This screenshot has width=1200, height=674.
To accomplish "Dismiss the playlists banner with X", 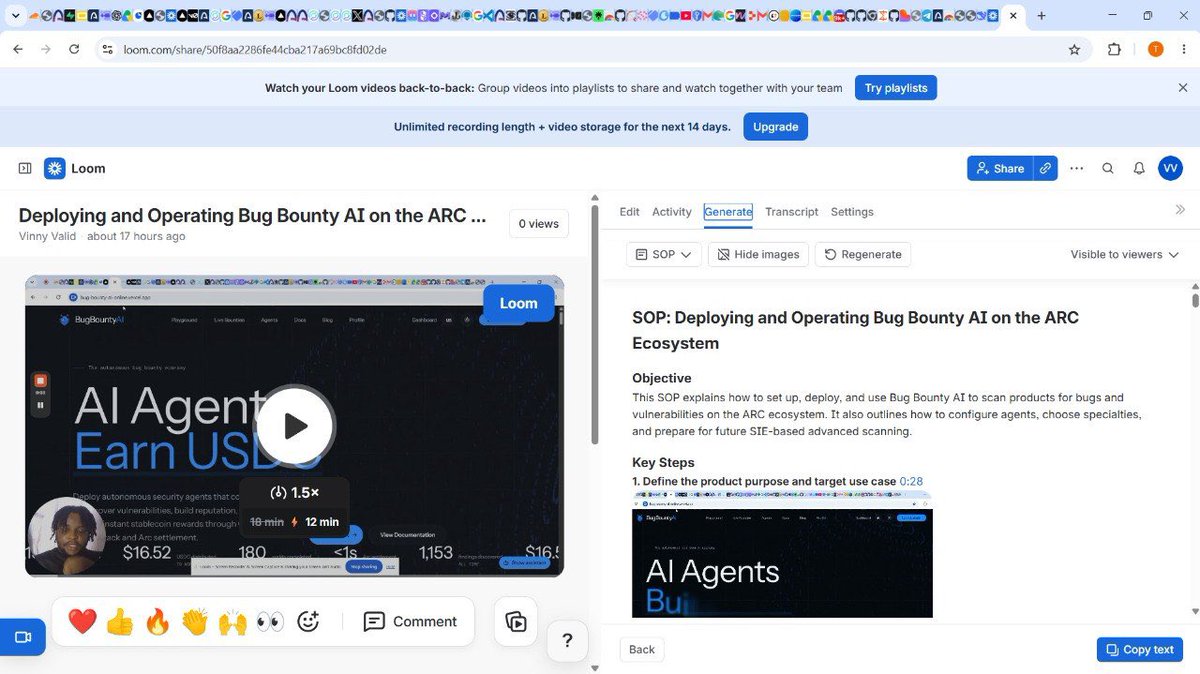I will pyautogui.click(x=1183, y=88).
